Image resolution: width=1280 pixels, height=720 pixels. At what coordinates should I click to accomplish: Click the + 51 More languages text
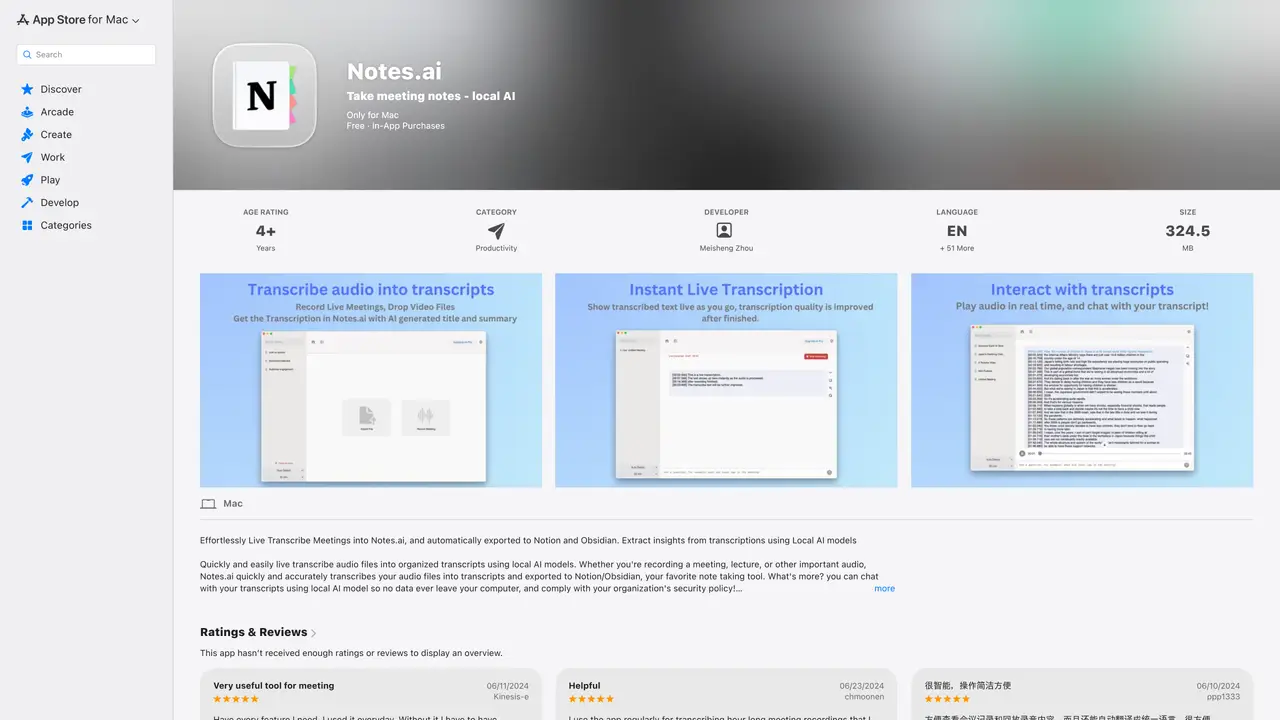point(957,248)
